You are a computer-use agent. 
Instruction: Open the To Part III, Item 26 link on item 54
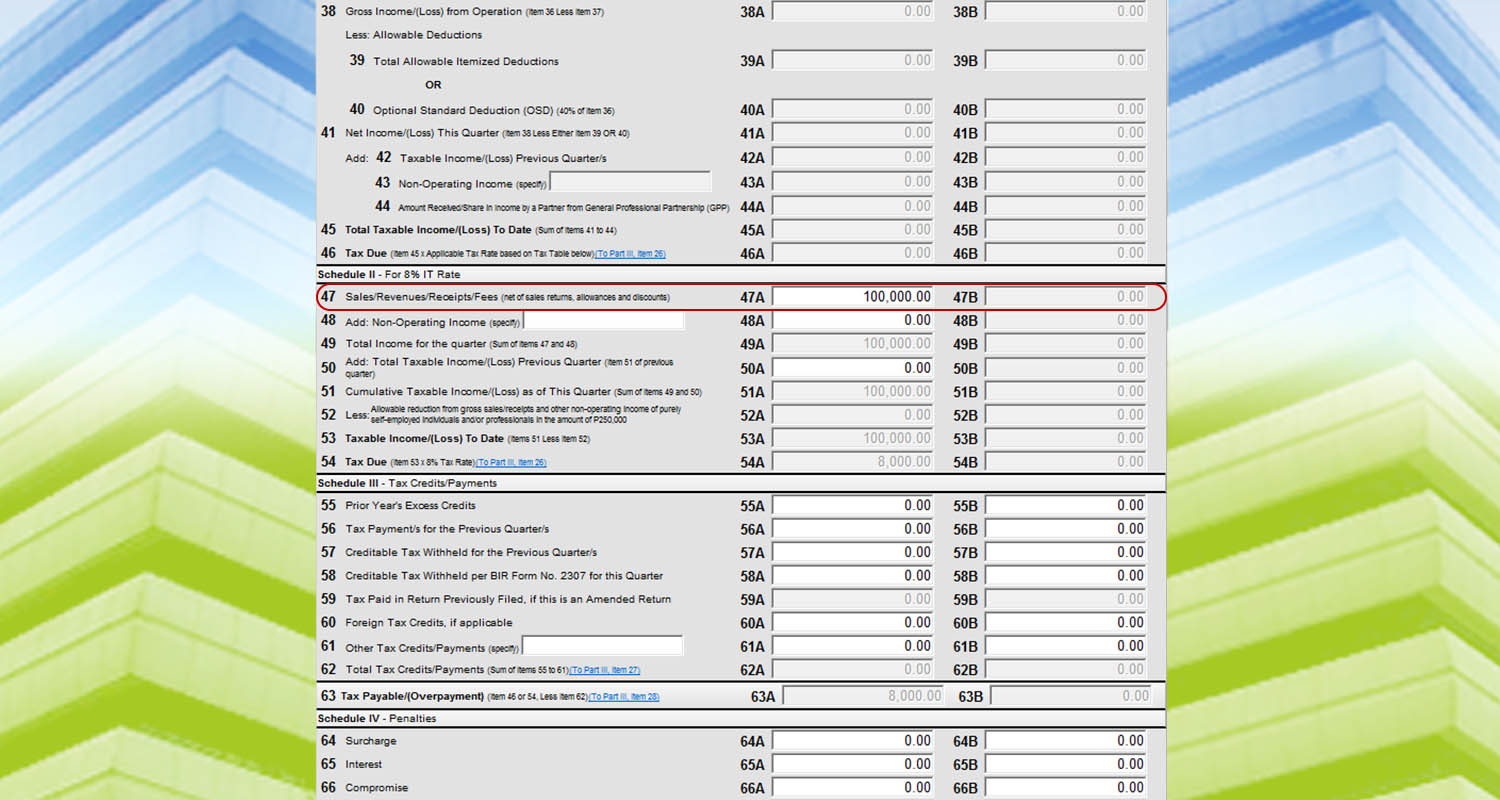coord(511,463)
